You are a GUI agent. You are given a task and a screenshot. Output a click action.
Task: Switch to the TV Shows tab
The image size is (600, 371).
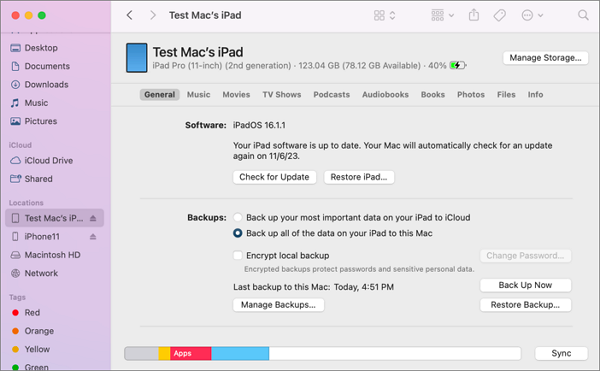click(x=282, y=94)
